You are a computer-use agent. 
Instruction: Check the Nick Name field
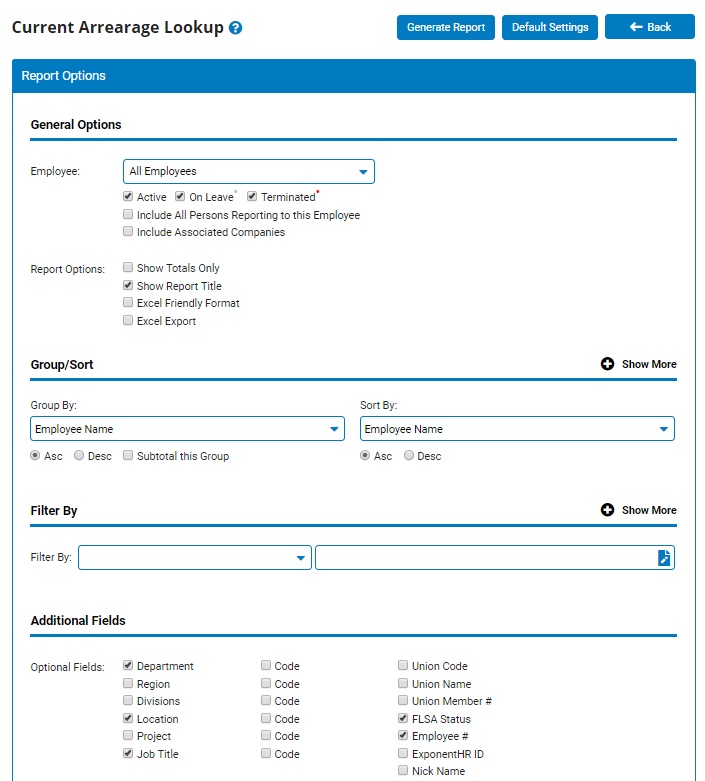tap(403, 770)
